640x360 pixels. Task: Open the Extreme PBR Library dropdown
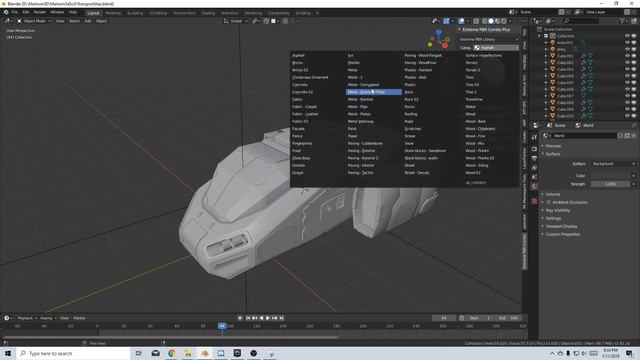tap(489, 40)
